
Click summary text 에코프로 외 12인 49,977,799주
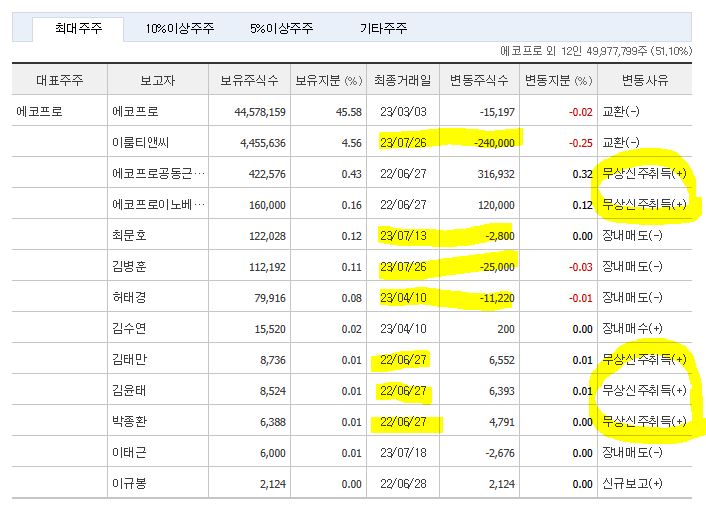(574, 51)
